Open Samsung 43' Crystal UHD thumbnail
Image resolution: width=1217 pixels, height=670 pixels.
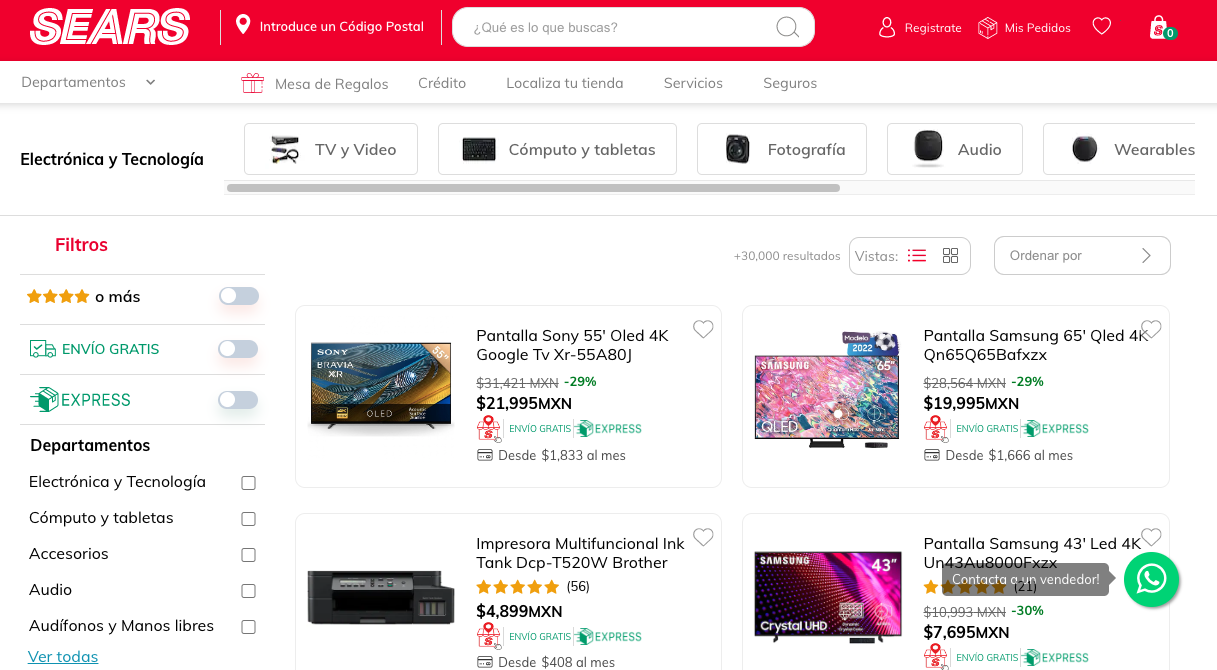[828, 597]
